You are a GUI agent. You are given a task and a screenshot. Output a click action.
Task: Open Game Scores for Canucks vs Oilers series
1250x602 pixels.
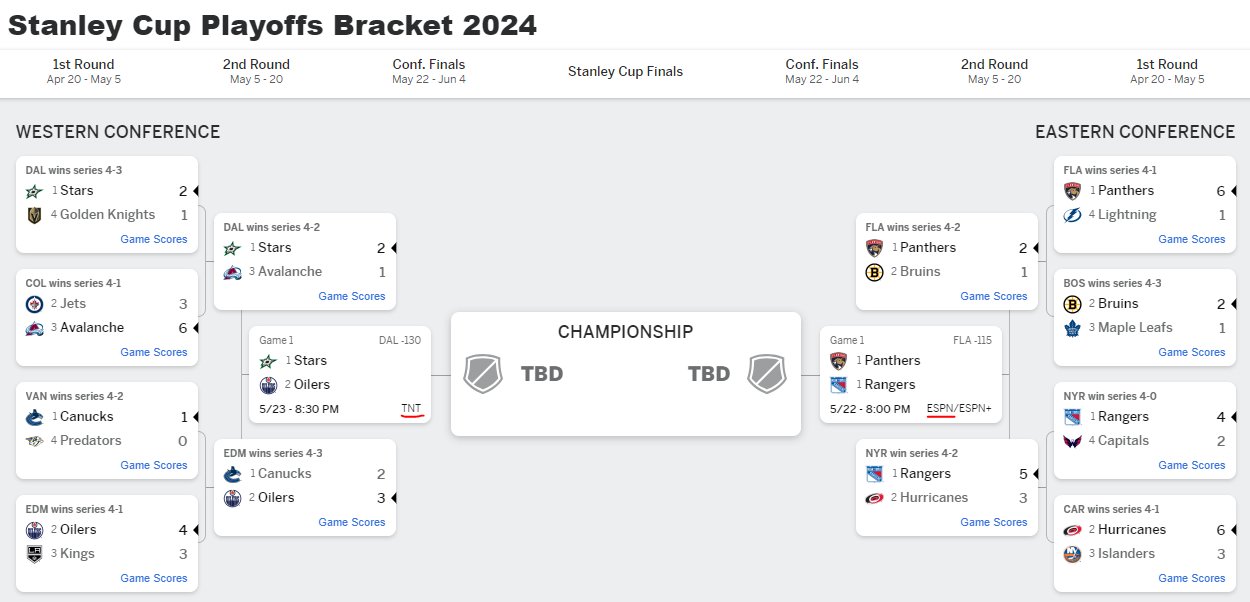click(352, 522)
